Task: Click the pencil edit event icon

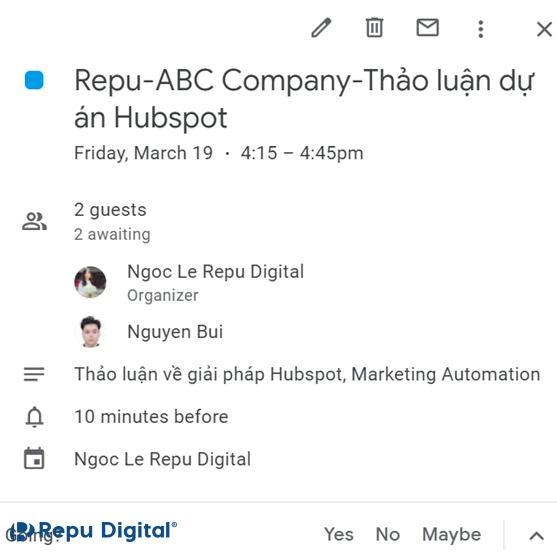Action: (x=321, y=28)
